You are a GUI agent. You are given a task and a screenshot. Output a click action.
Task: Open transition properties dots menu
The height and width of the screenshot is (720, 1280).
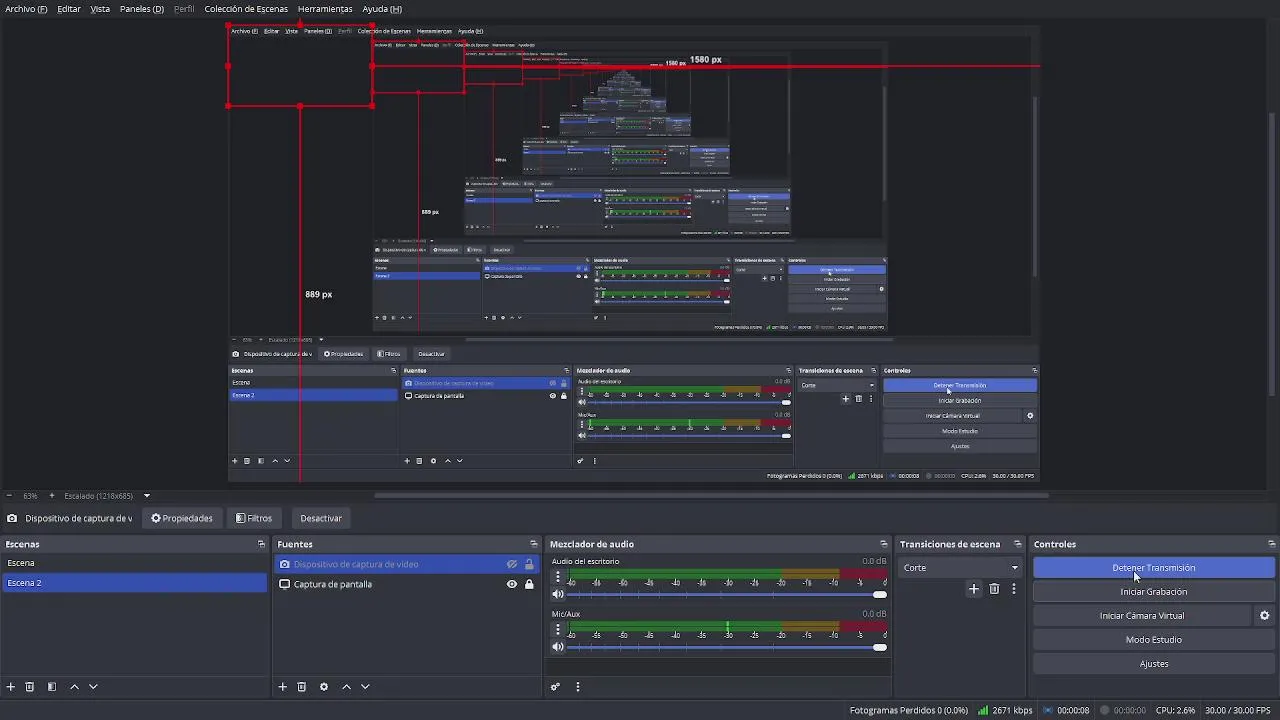coord(1013,589)
